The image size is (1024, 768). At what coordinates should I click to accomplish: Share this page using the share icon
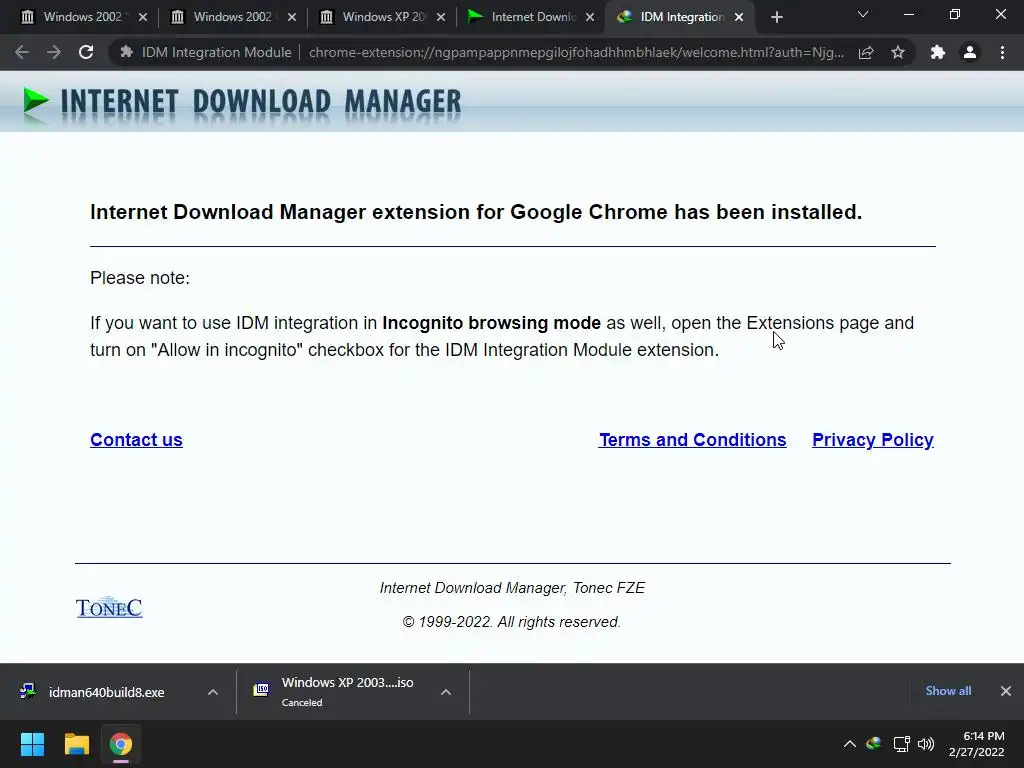pyautogui.click(x=866, y=52)
